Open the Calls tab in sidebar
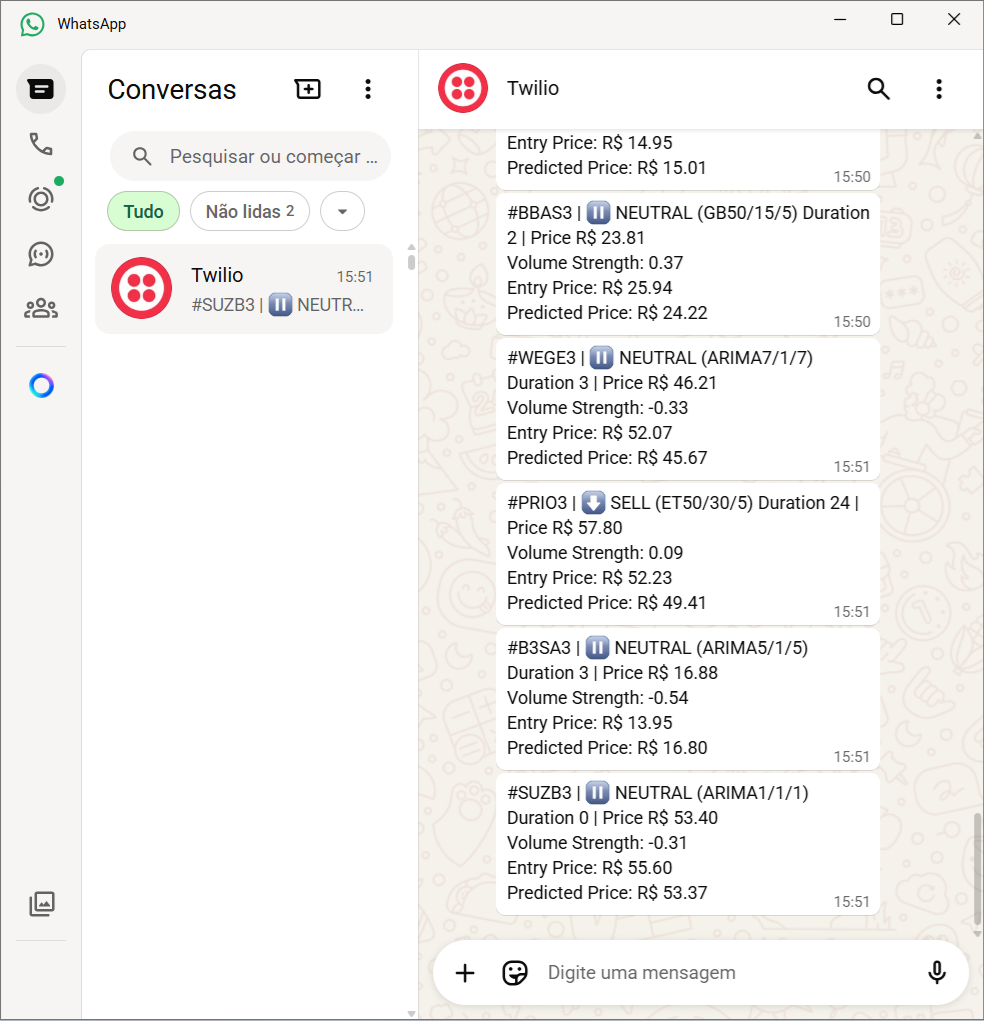 (x=40, y=144)
